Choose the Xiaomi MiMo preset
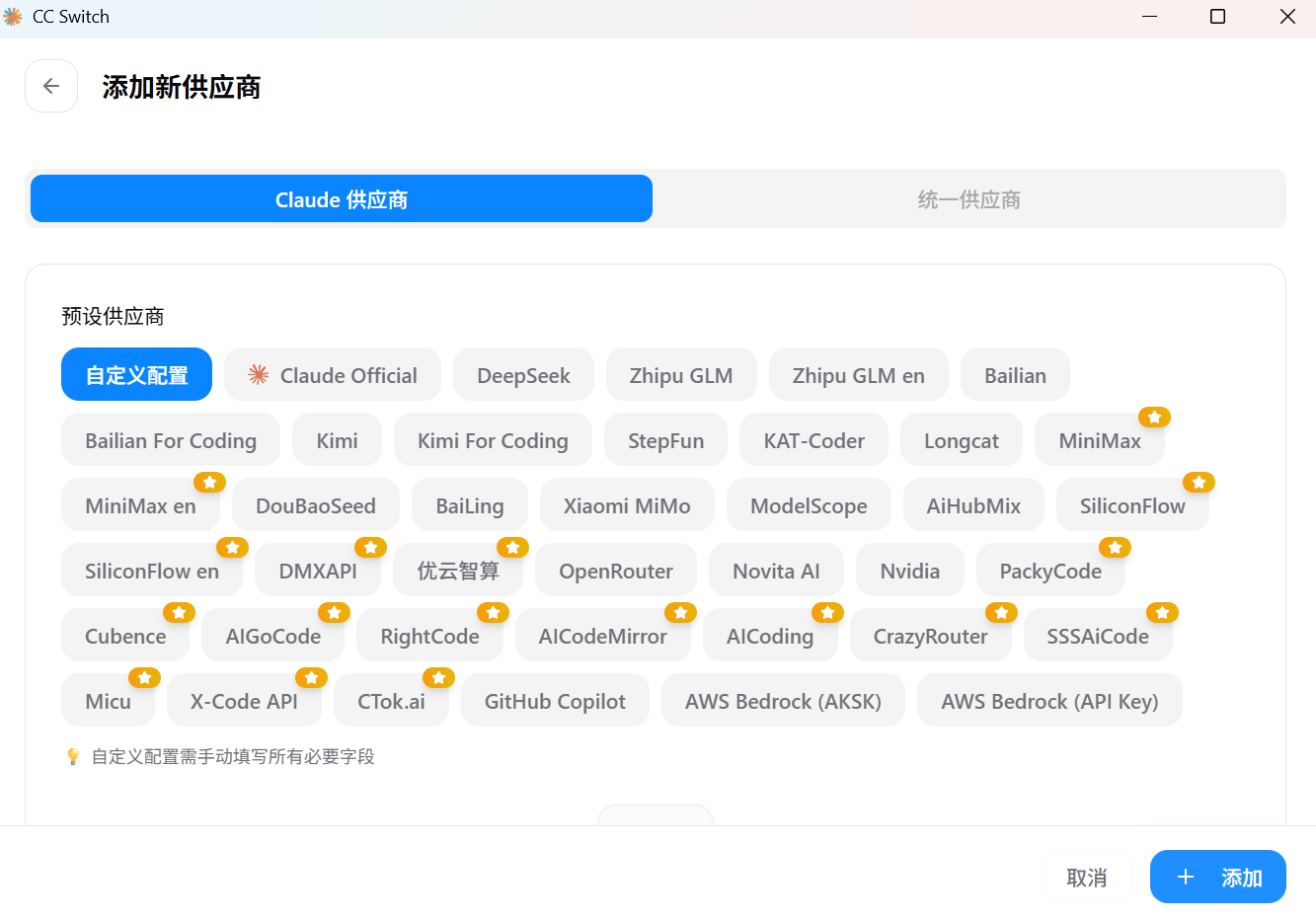 (x=627, y=504)
